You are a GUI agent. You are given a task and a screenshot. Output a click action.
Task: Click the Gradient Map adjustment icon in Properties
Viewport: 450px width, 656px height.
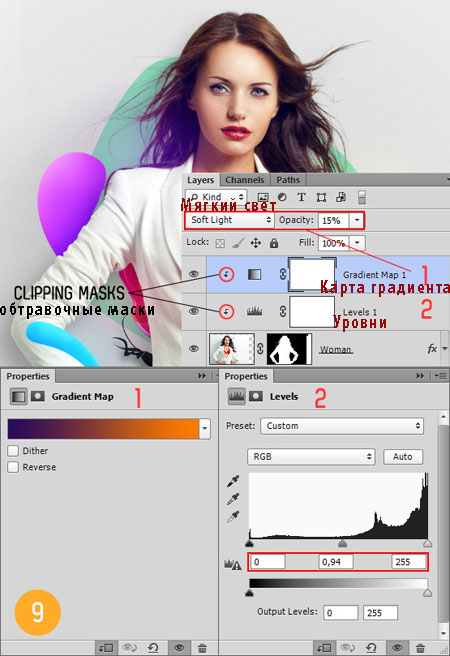pyautogui.click(x=18, y=396)
